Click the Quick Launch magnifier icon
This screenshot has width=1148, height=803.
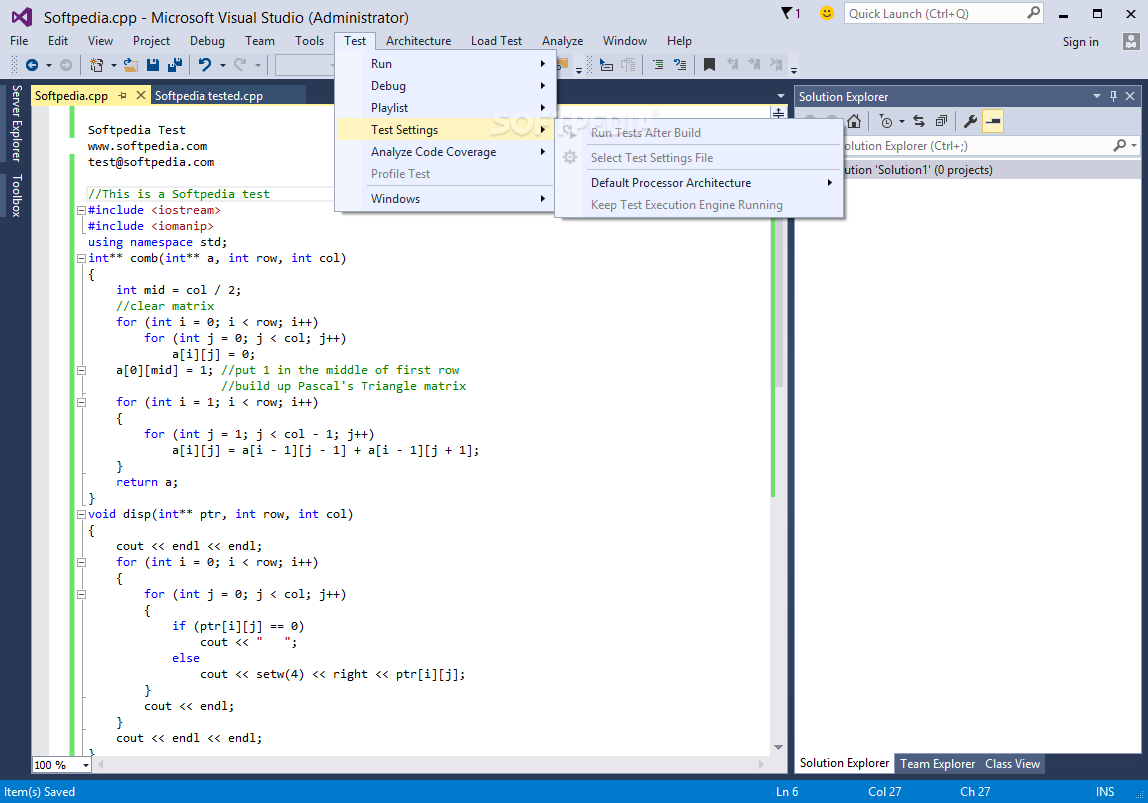[1033, 13]
